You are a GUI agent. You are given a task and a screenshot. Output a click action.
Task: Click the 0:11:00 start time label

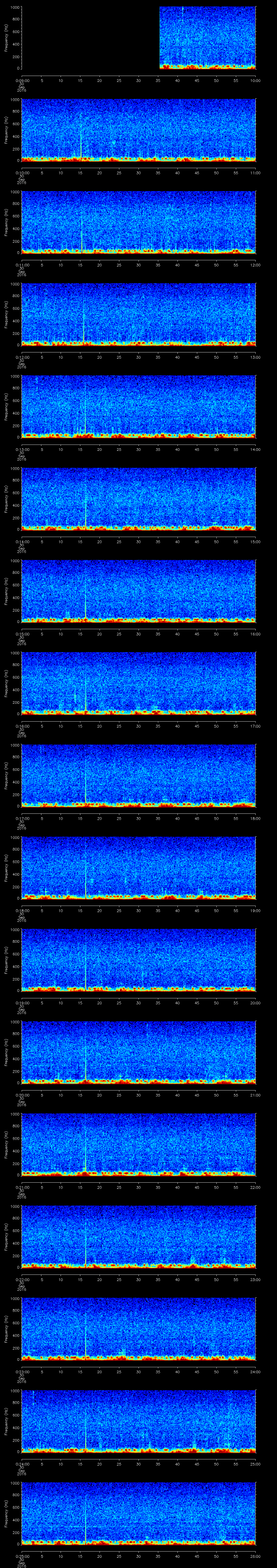22,265
